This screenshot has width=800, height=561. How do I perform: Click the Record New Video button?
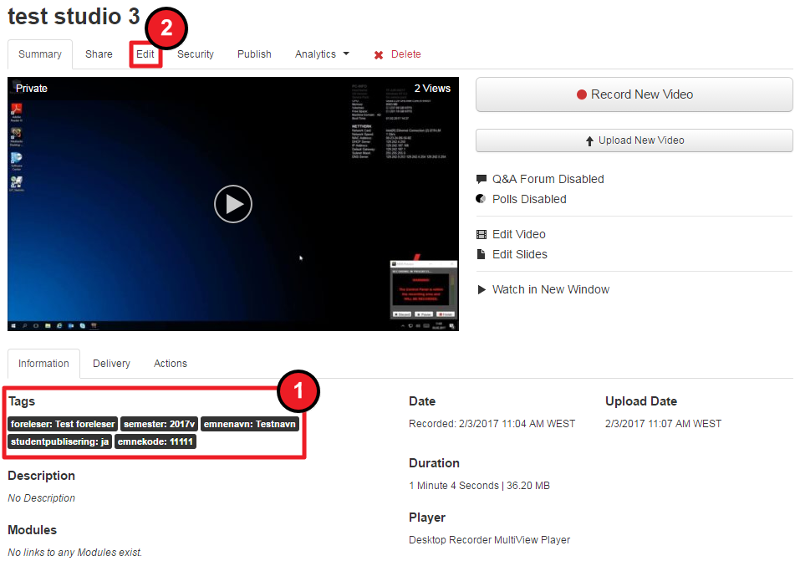point(634,95)
